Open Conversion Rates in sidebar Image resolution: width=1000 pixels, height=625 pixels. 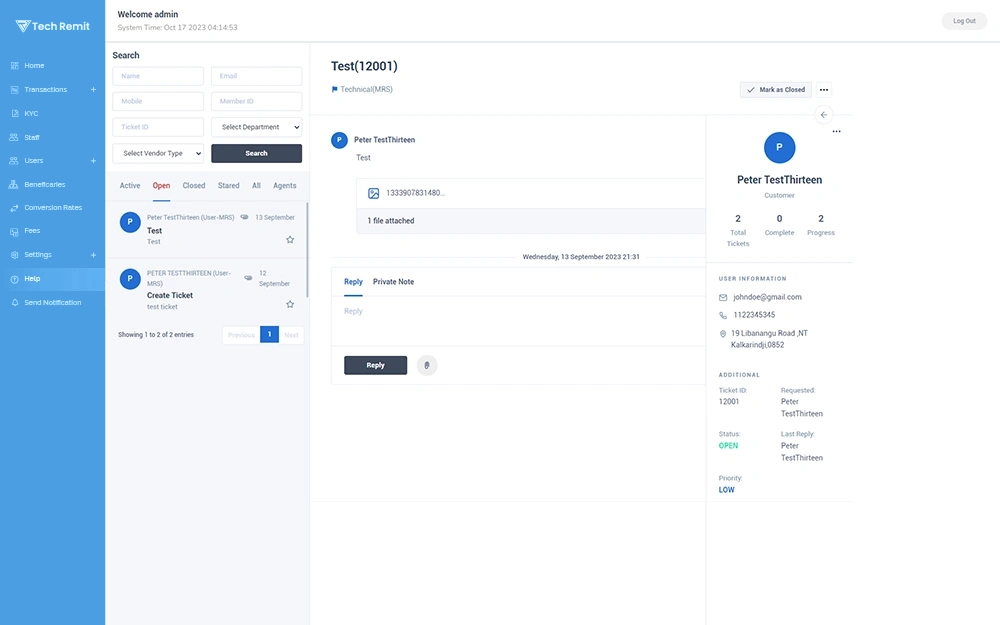point(52,208)
